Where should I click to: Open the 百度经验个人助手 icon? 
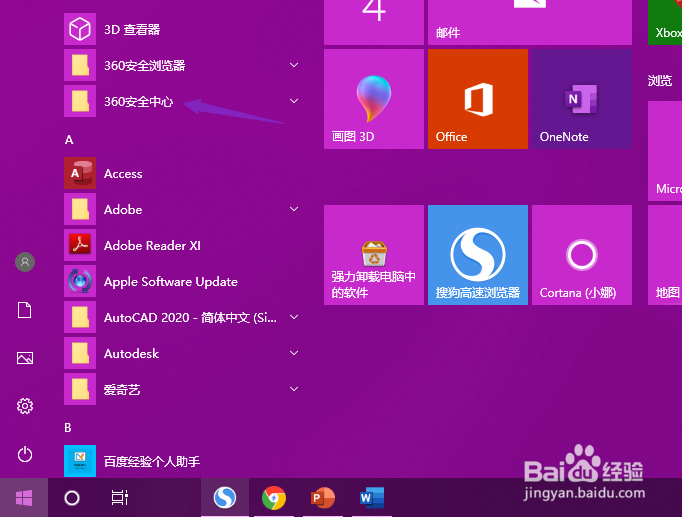pyautogui.click(x=80, y=461)
